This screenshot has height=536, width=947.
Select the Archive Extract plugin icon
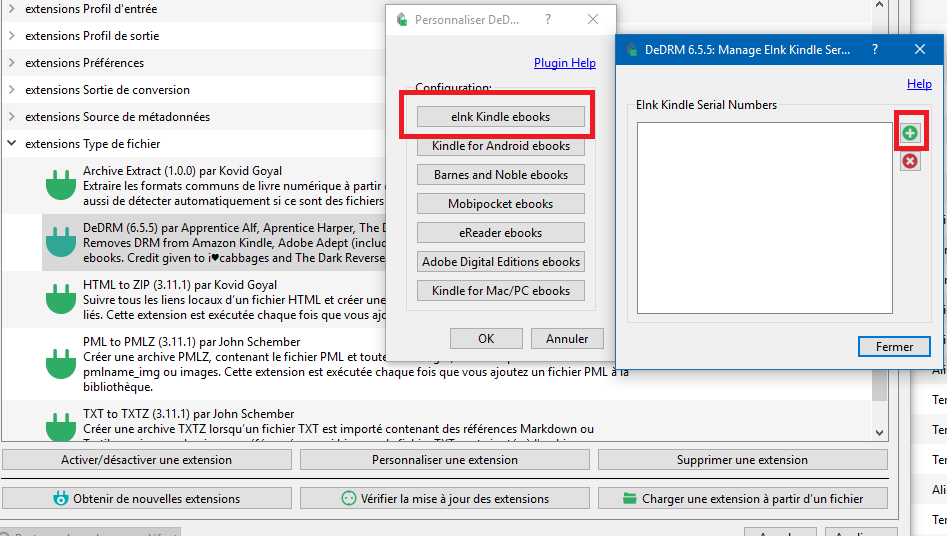tap(61, 185)
